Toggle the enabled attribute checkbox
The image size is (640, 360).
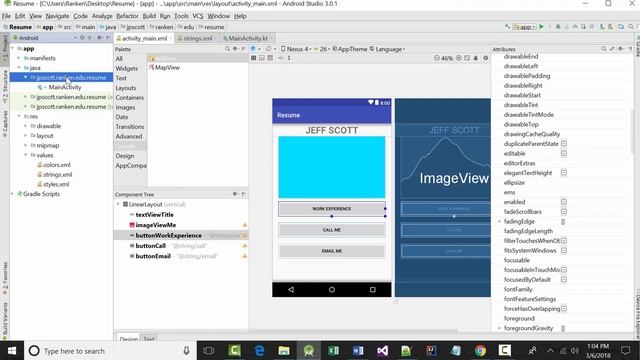[564, 202]
